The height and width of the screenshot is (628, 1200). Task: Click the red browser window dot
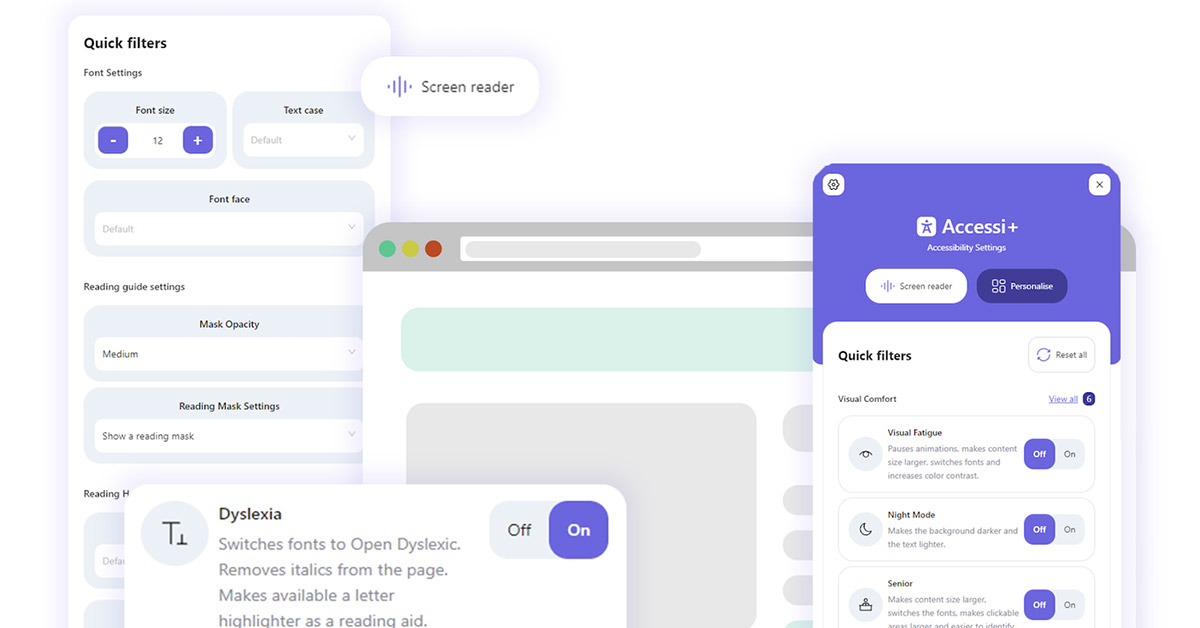pyautogui.click(x=433, y=249)
